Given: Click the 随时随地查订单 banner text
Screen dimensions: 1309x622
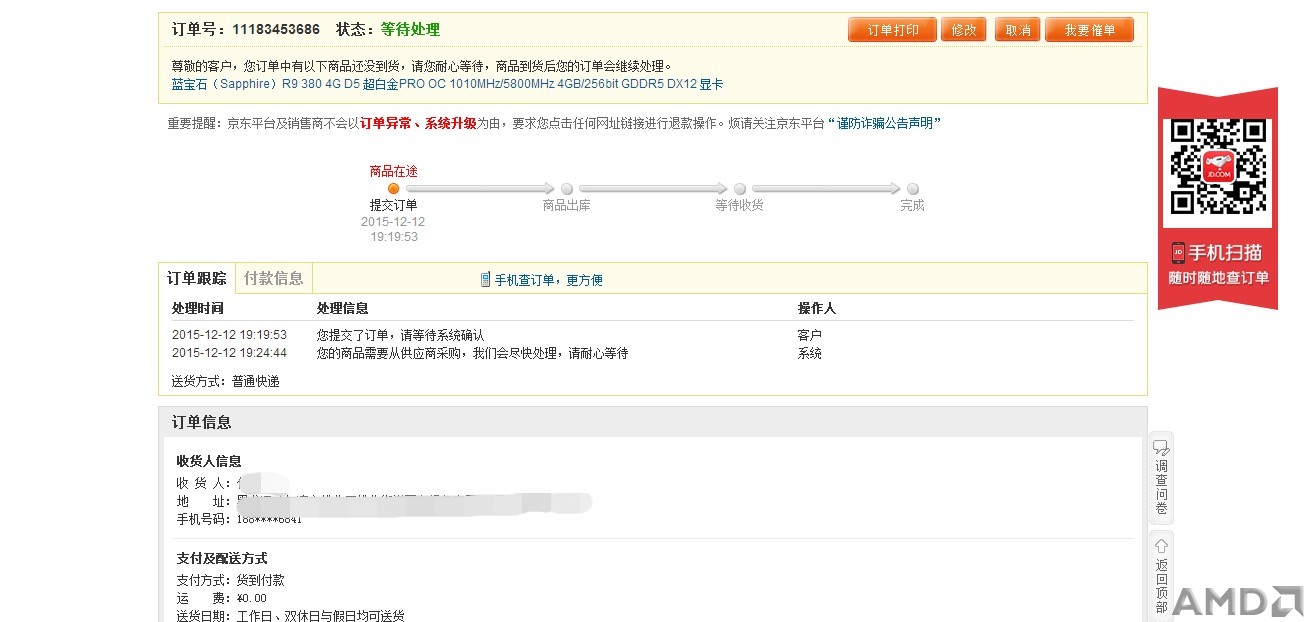Looking at the screenshot, I should pos(1218,277).
